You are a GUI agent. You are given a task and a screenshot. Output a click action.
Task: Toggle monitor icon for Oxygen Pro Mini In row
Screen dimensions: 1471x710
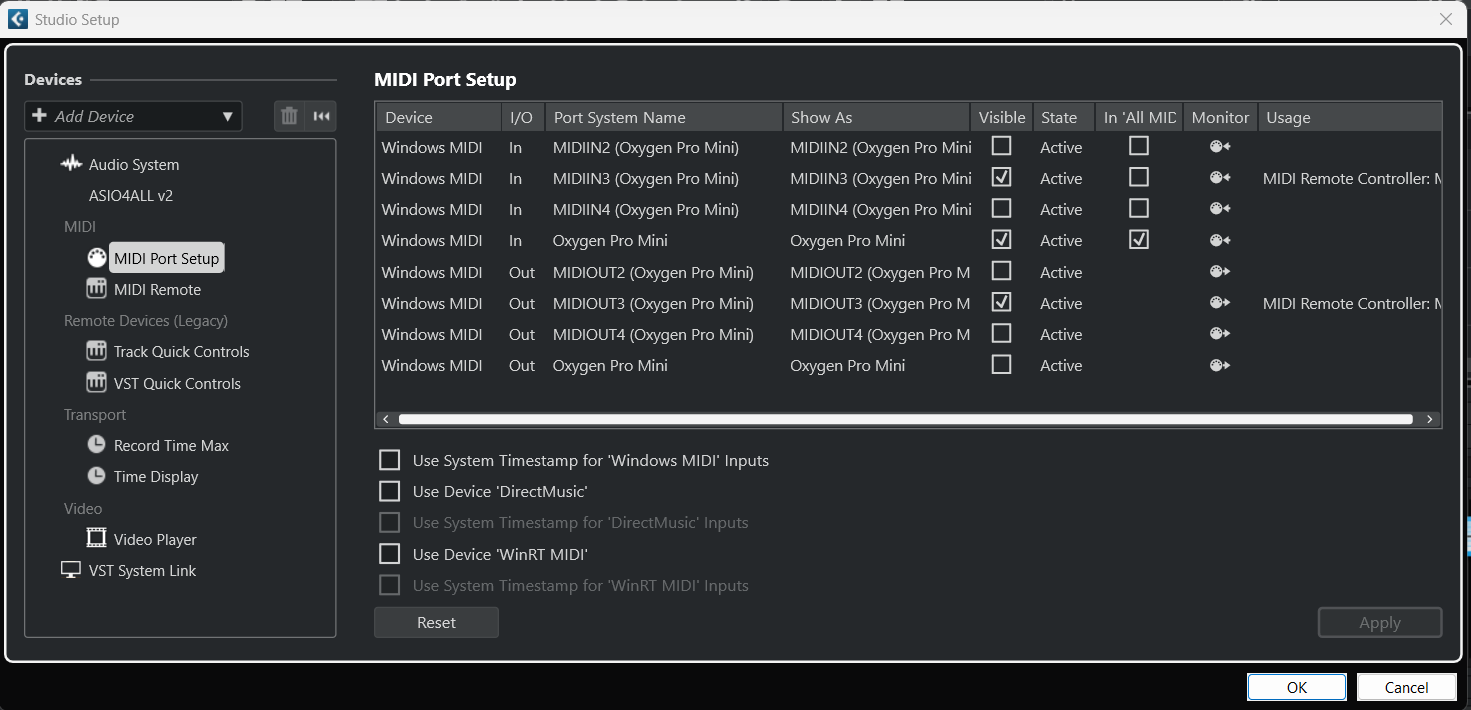coord(1220,240)
